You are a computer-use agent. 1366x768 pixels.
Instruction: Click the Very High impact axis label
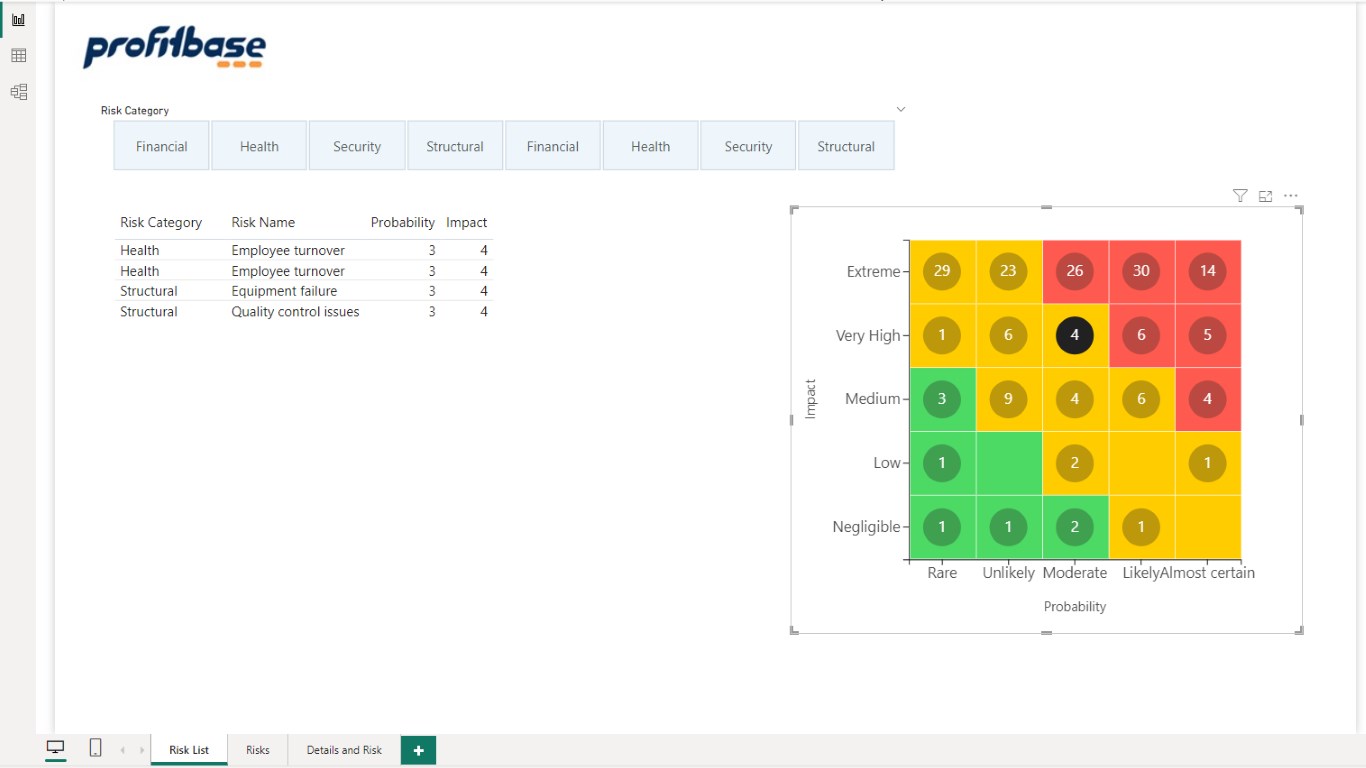pos(868,336)
